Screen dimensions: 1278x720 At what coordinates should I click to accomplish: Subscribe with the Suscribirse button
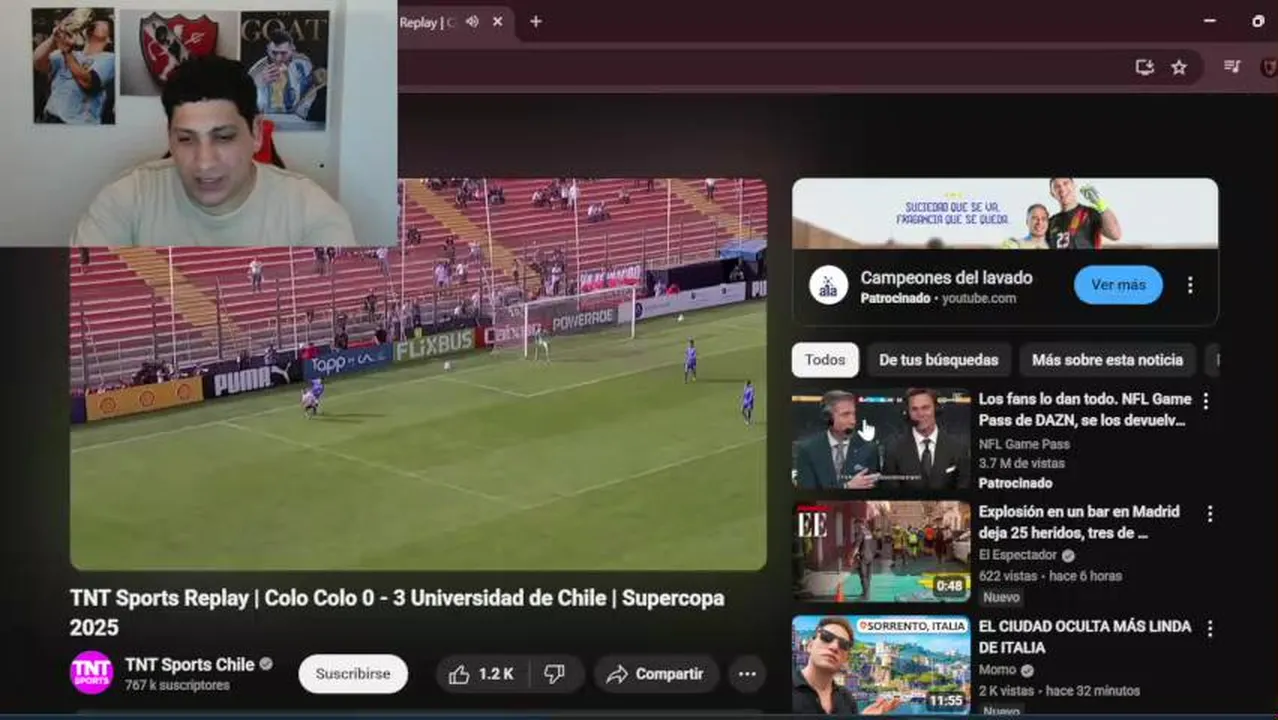[353, 674]
